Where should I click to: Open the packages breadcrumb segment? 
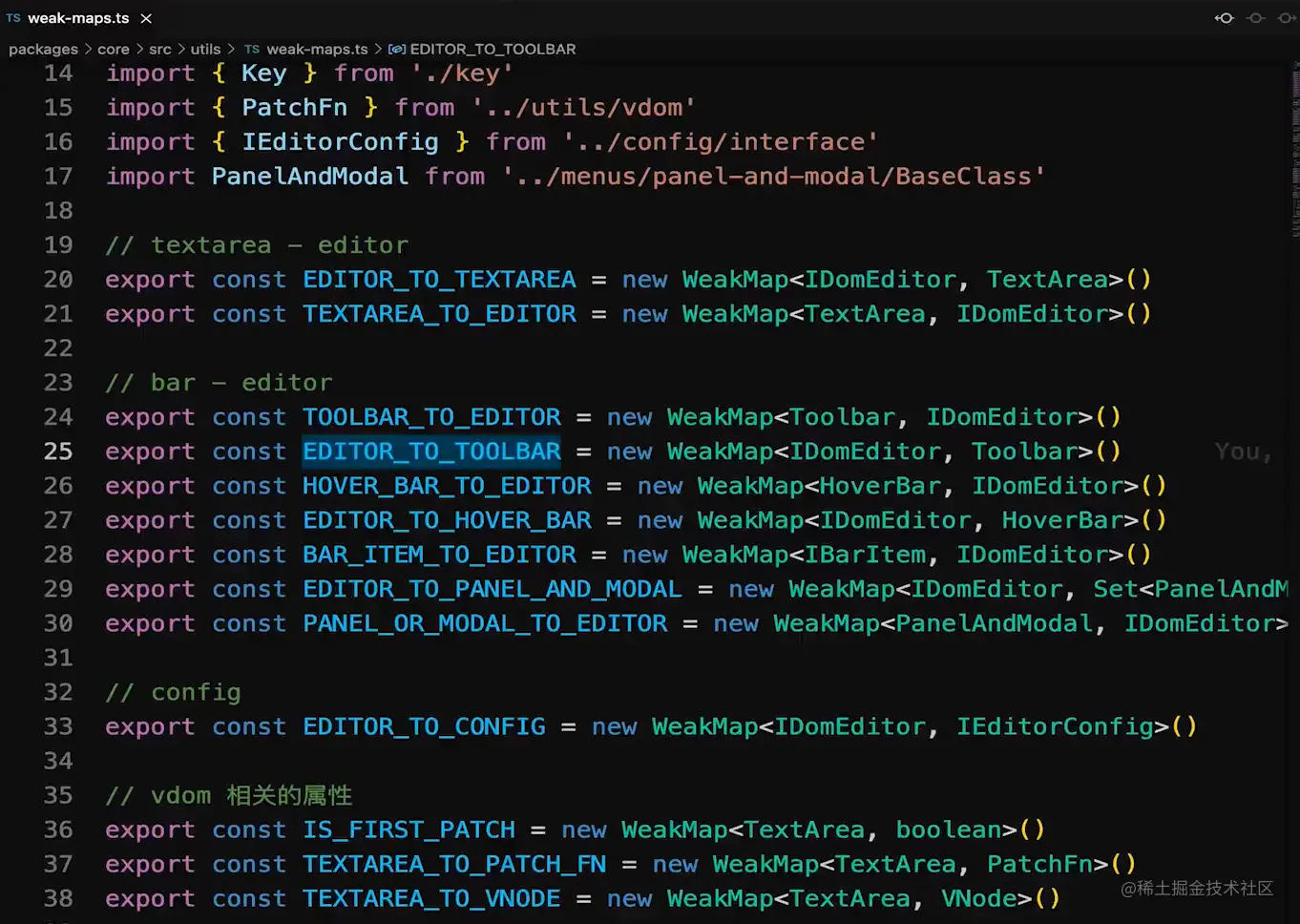[x=43, y=49]
